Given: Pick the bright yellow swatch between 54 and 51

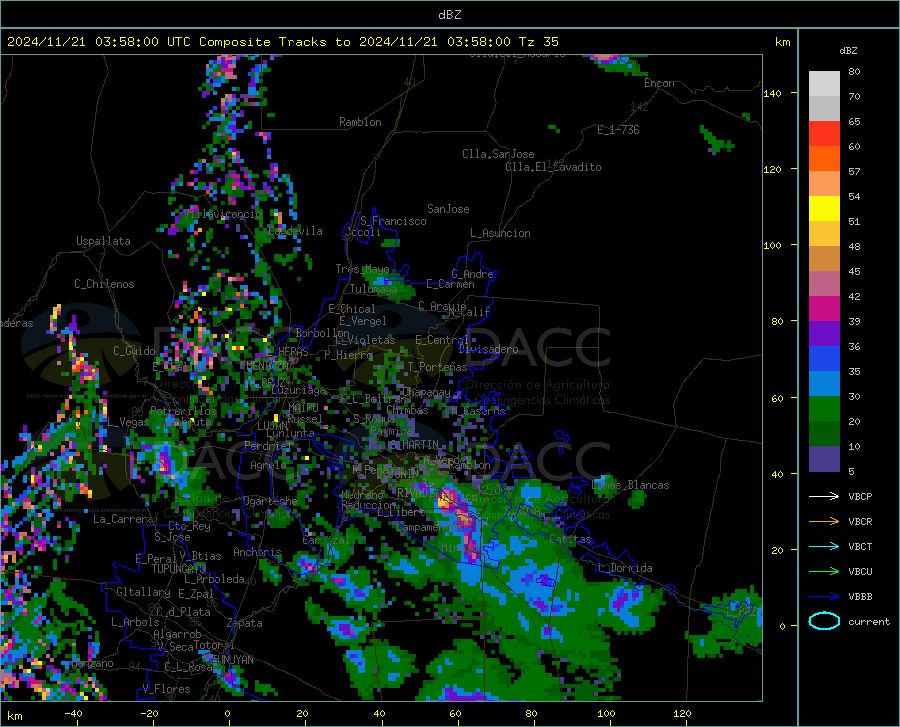Looking at the screenshot, I should point(824,209).
